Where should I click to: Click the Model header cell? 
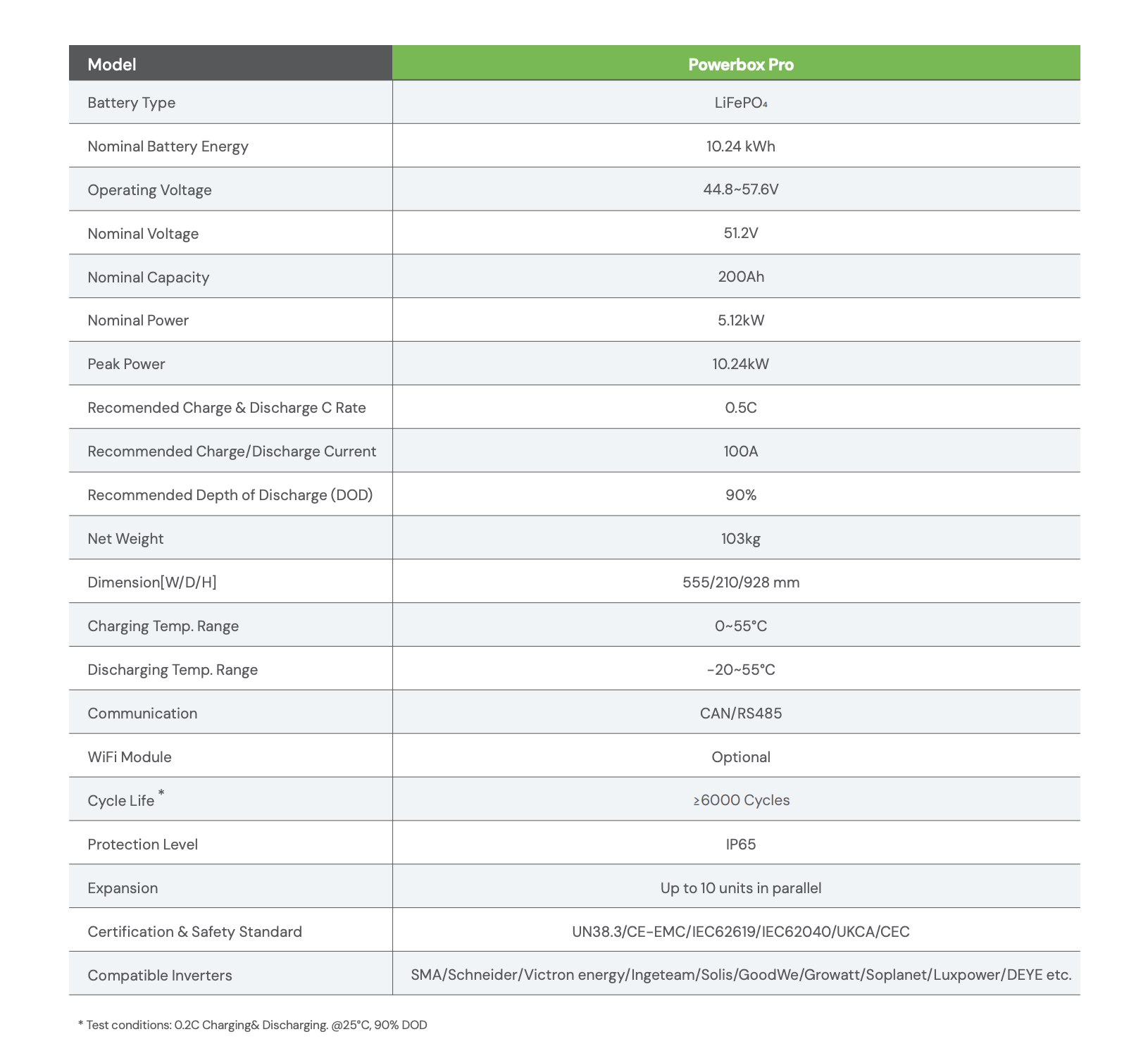tap(112, 65)
